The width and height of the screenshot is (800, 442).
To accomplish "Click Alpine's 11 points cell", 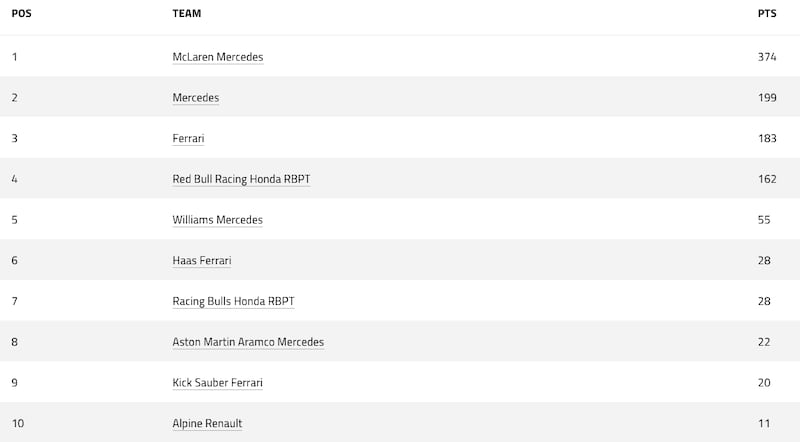I will [764, 424].
